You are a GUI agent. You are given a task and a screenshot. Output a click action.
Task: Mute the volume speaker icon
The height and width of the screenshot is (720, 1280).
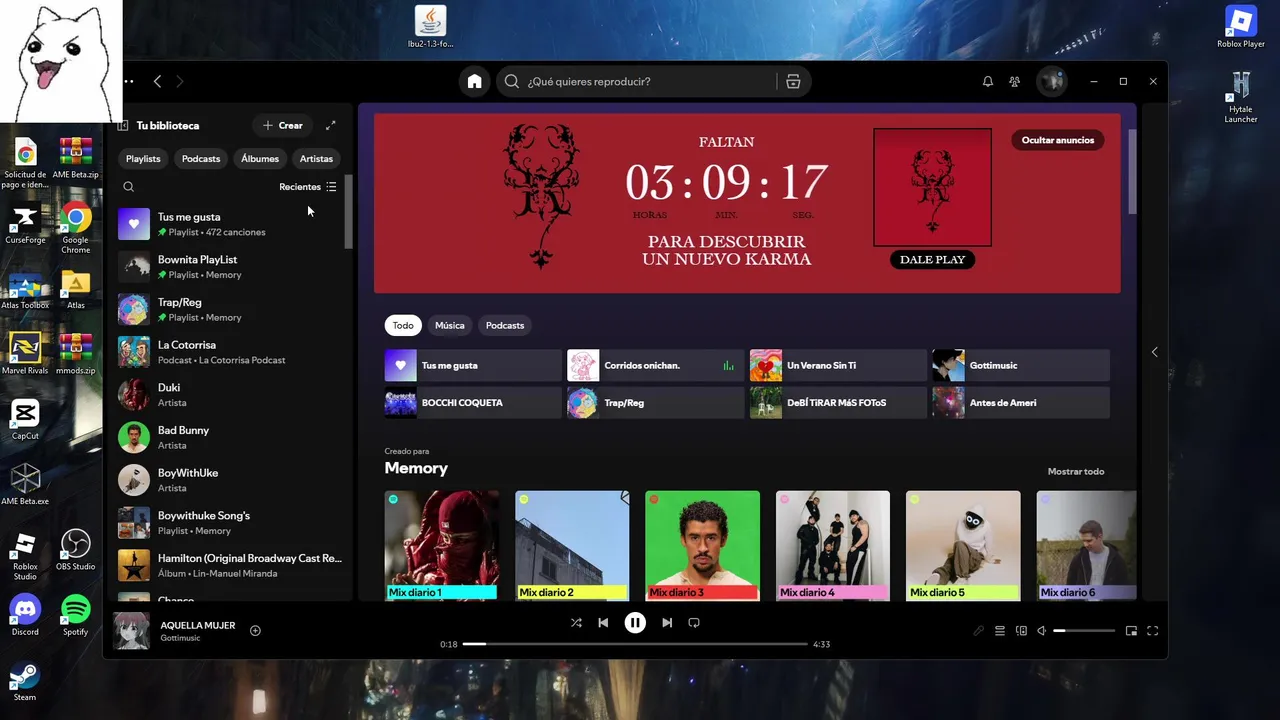1041,631
